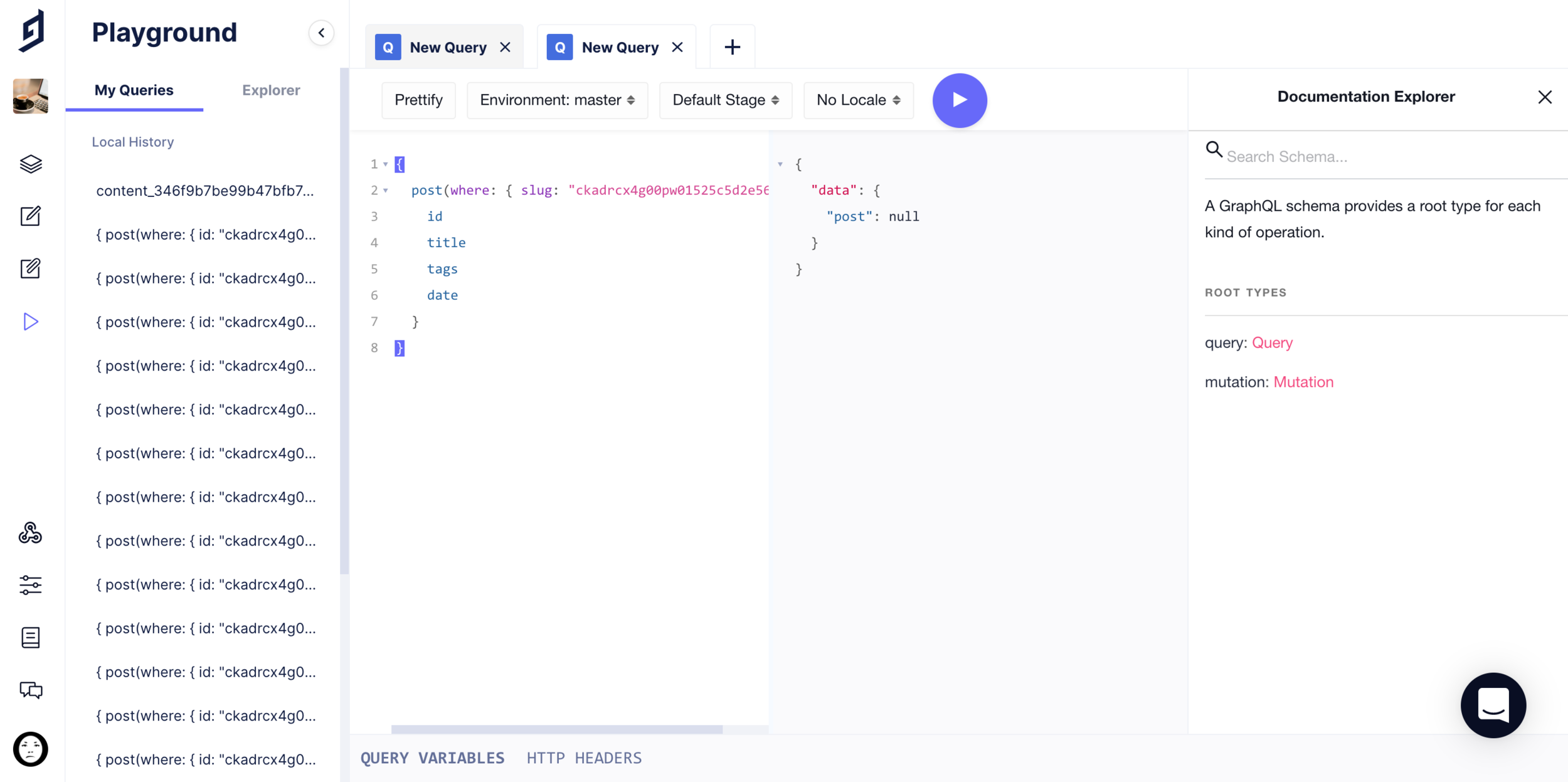Run the query with the play button
The height and width of the screenshot is (782, 1568).
point(959,100)
